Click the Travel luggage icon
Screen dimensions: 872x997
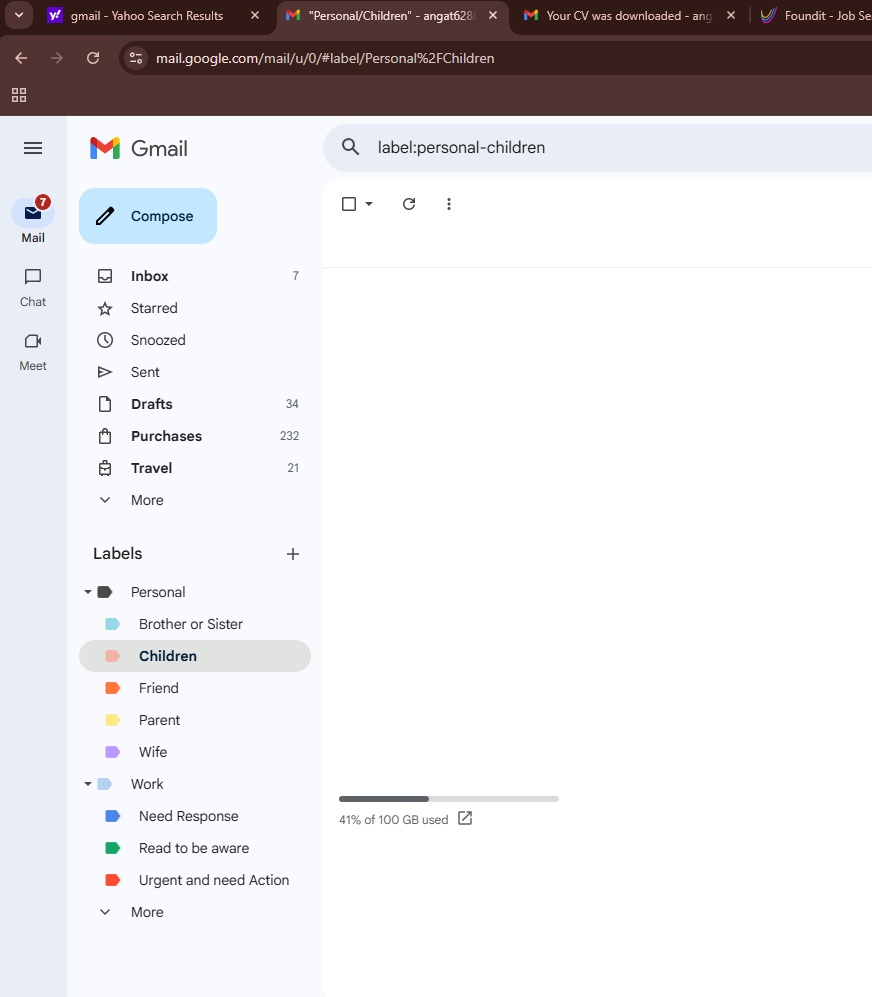(x=105, y=468)
